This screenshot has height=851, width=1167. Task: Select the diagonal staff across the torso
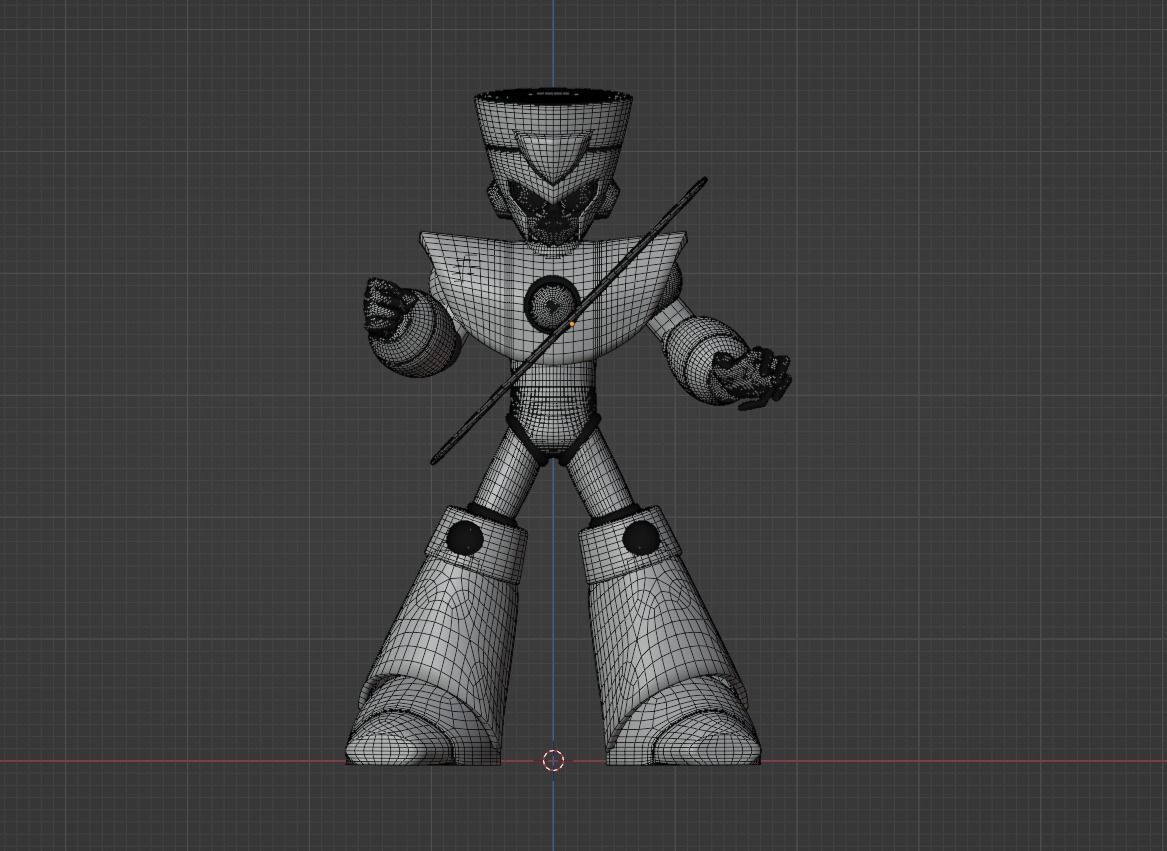[x=569, y=321]
